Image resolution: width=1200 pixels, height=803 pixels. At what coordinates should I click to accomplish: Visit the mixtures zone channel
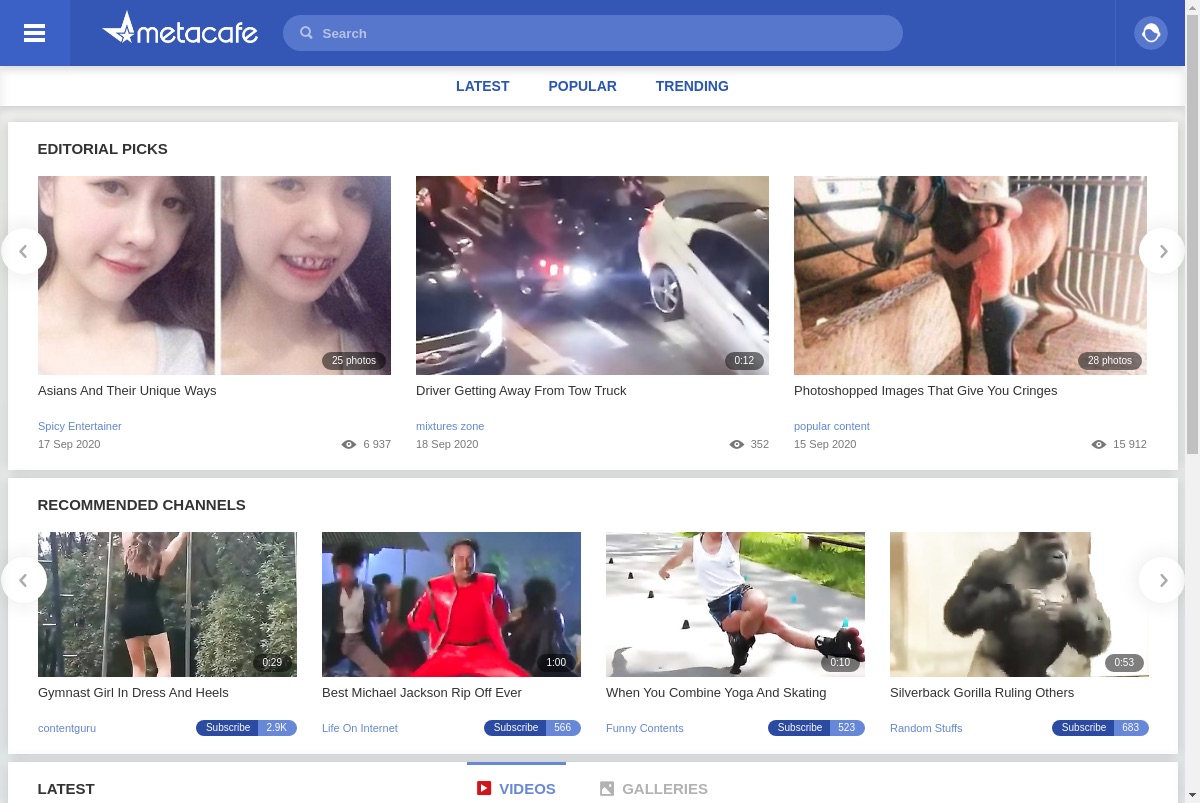pos(450,426)
